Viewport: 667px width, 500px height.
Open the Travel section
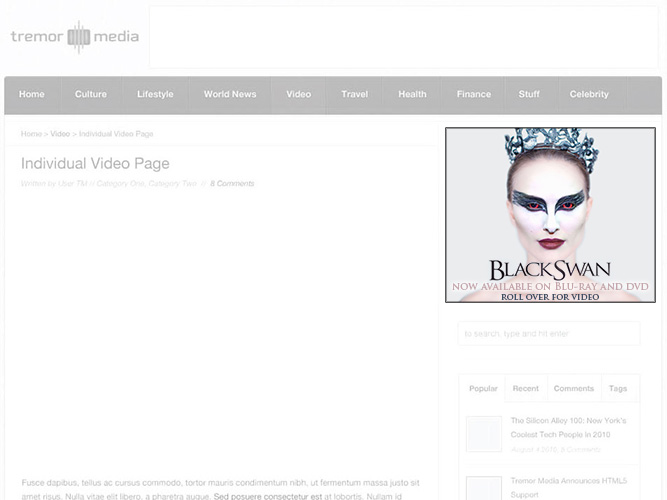pos(354,95)
